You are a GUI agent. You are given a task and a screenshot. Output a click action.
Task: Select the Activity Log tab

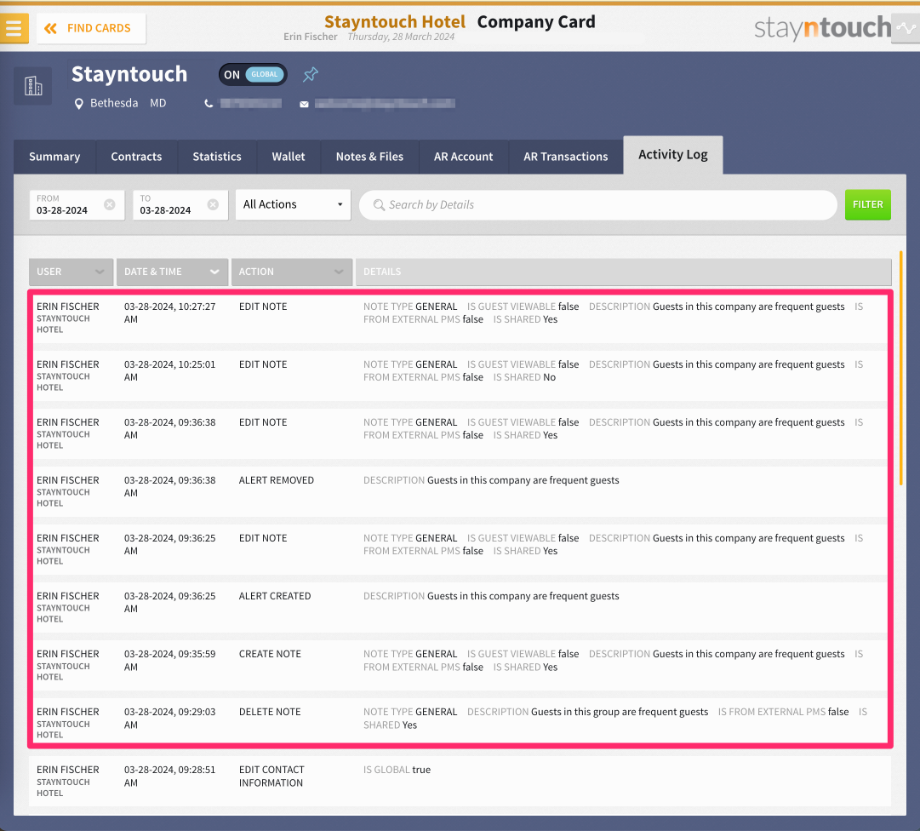(673, 155)
